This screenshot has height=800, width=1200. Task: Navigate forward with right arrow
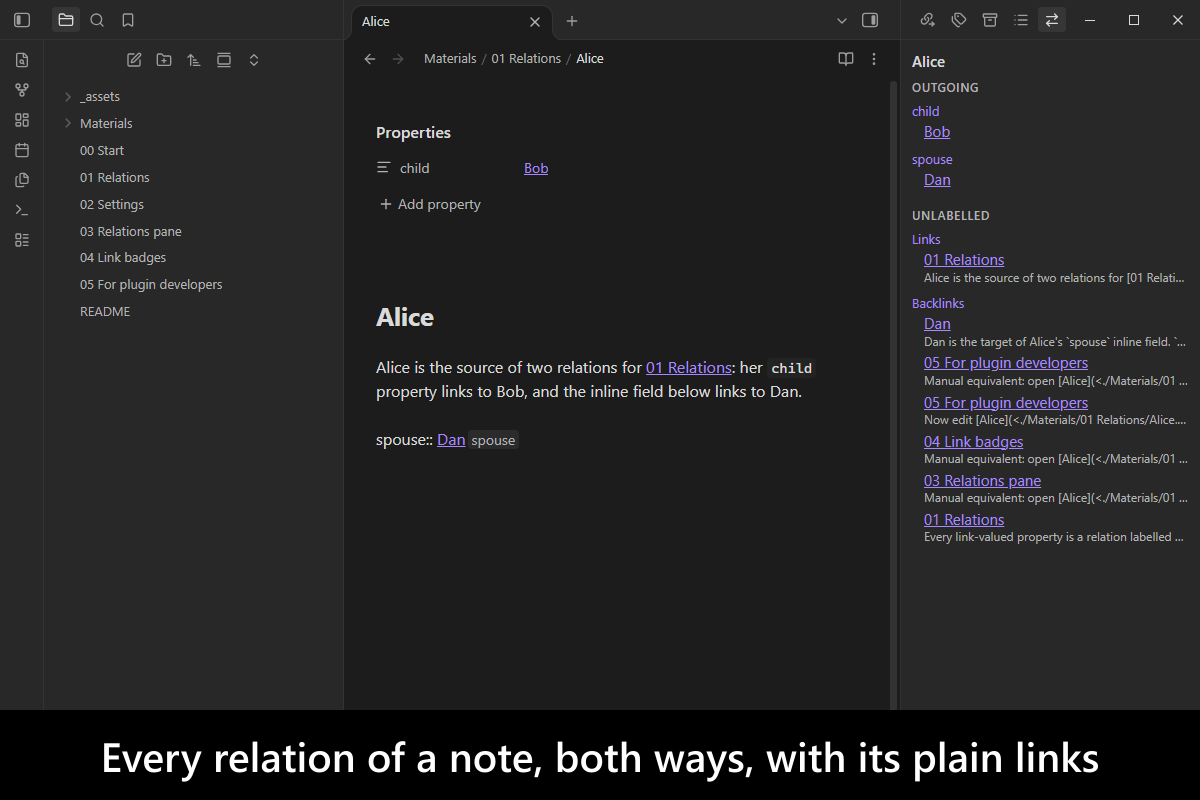(x=399, y=59)
